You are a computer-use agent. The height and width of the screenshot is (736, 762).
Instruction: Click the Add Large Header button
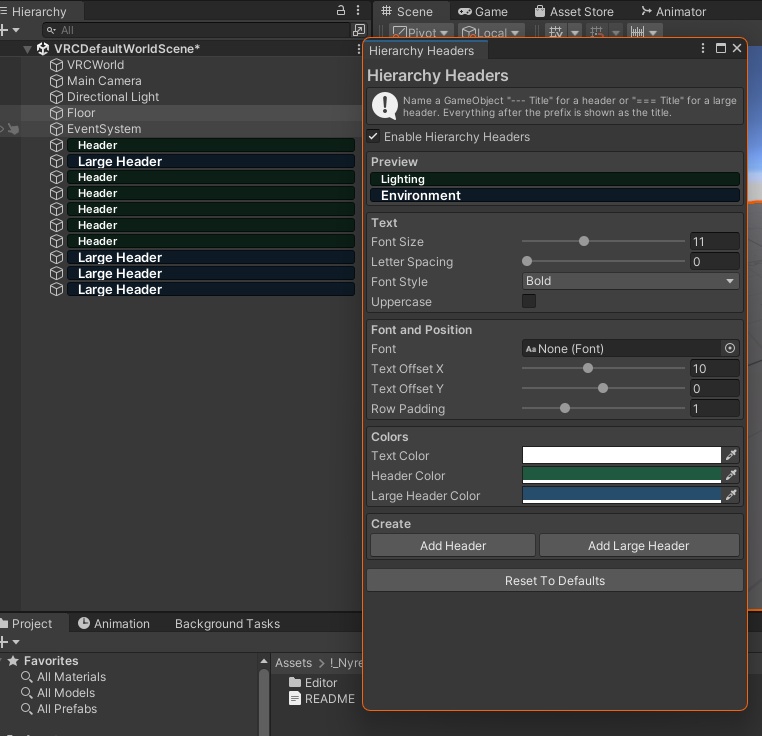tap(639, 545)
